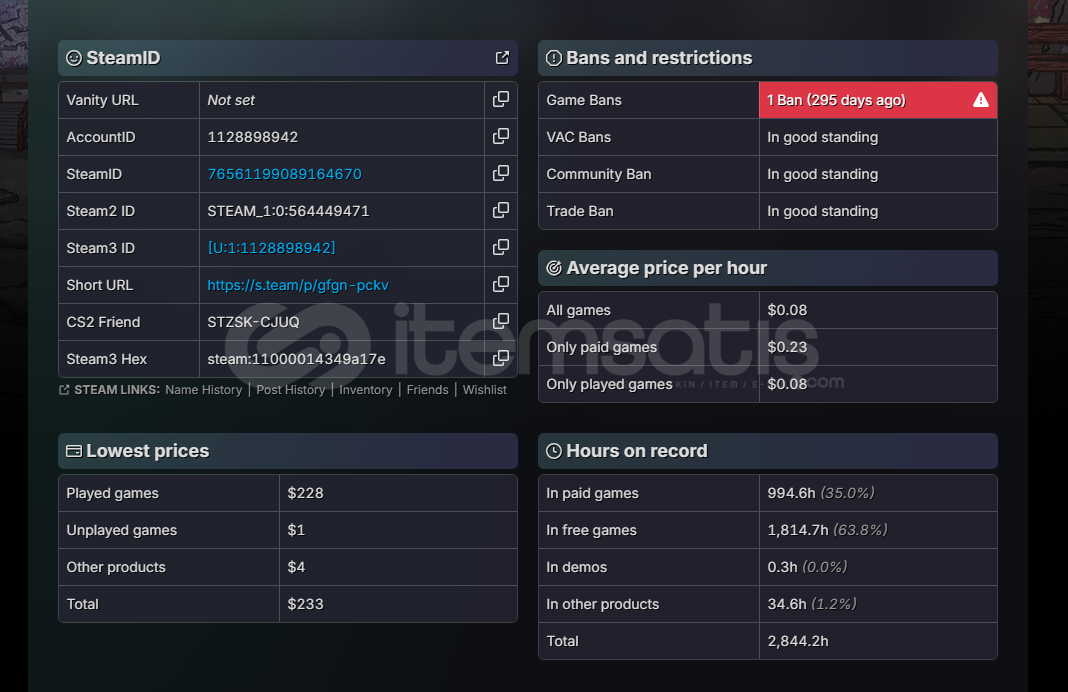Copy the SteamID value
This screenshot has width=1068, height=692.
tap(501, 174)
